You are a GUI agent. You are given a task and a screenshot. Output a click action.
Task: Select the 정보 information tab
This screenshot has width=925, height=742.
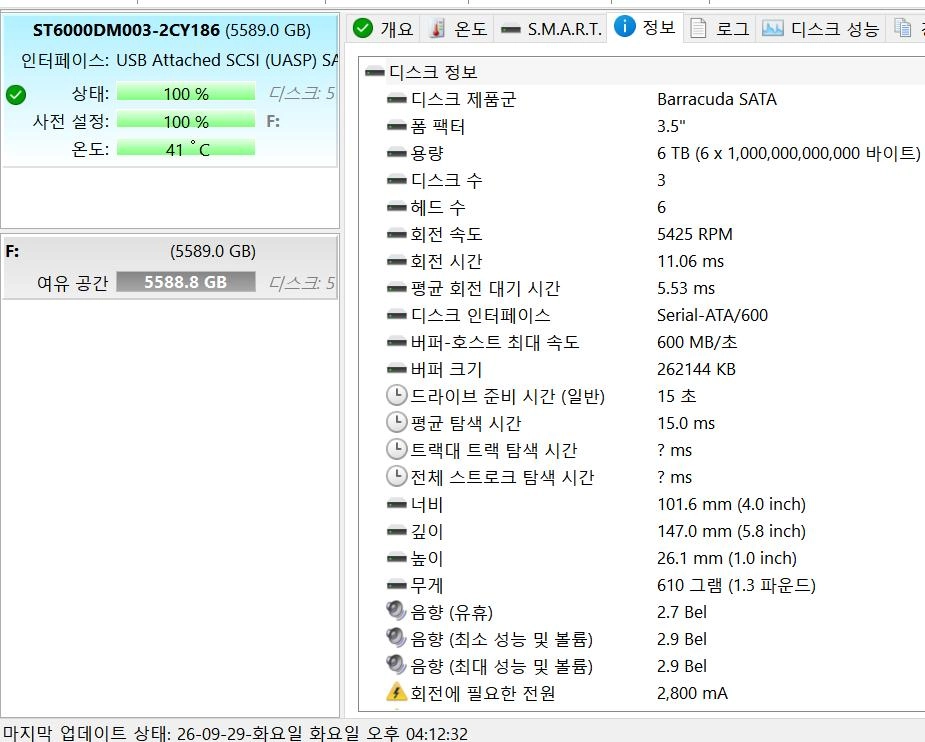point(645,27)
